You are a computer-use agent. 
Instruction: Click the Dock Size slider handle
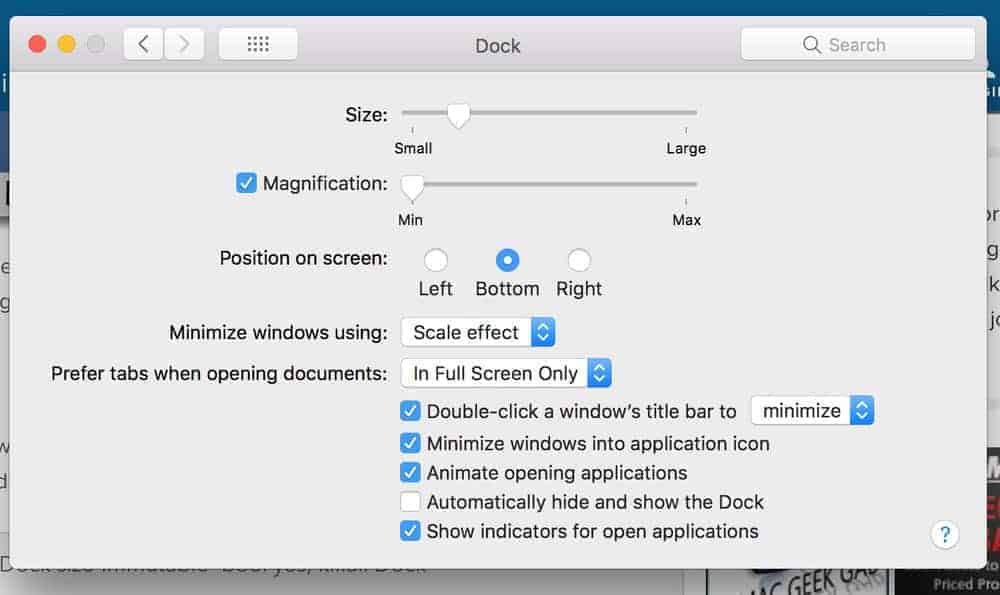click(458, 115)
